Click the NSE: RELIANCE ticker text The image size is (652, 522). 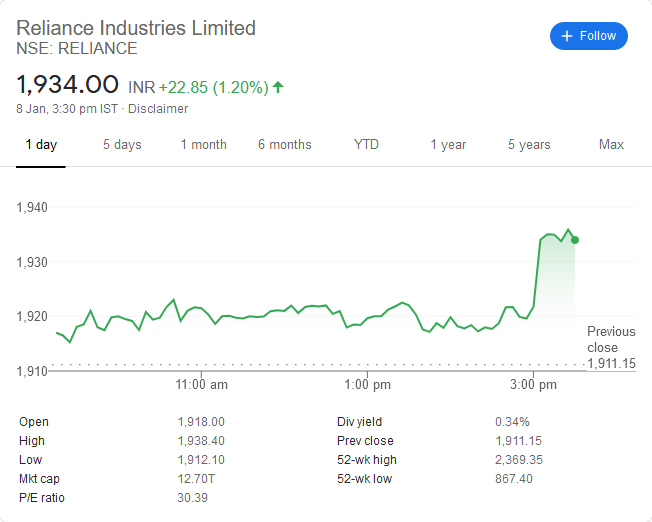click(x=77, y=49)
